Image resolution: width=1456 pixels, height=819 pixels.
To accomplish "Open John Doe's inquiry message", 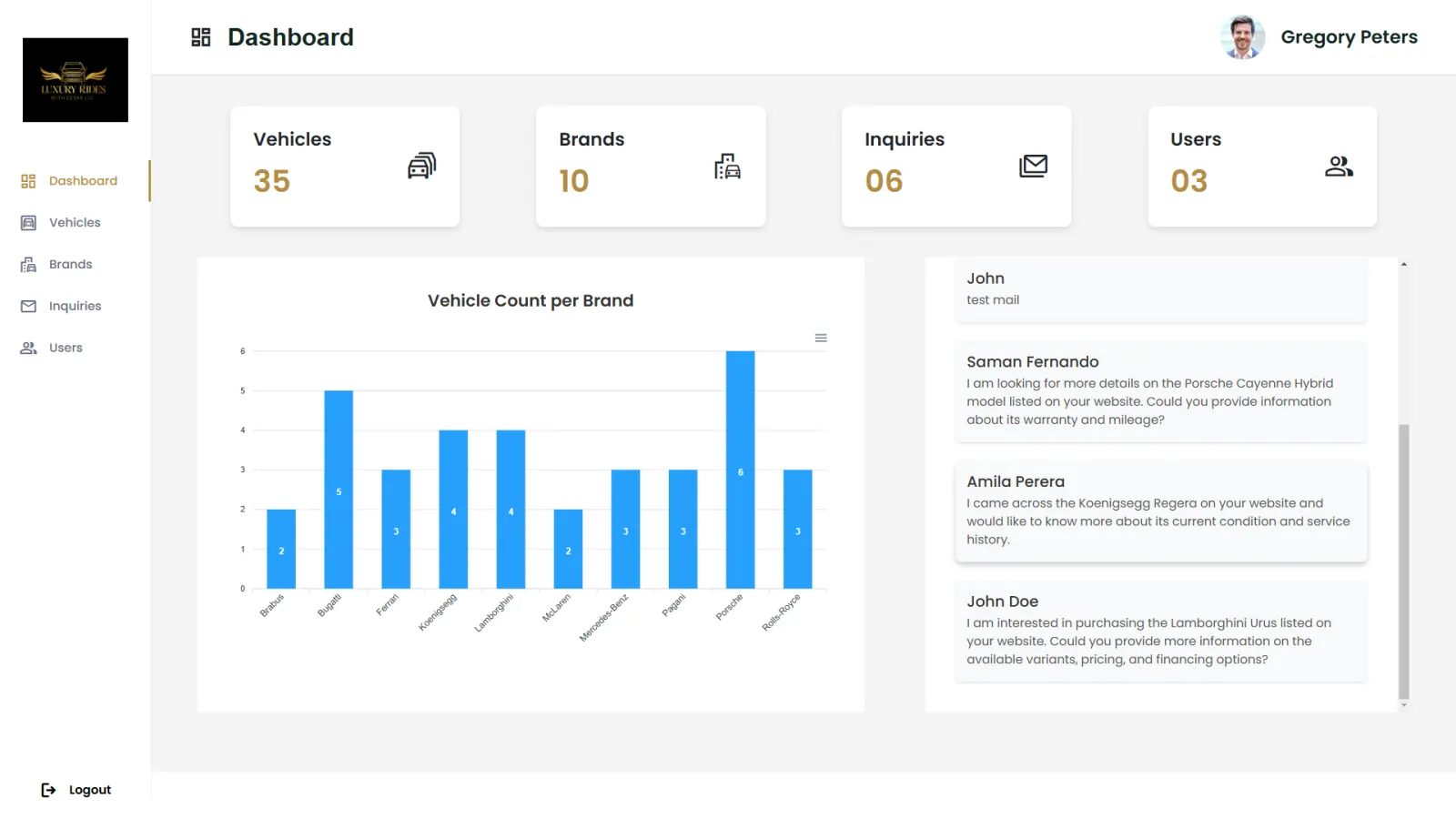I will 1160,632.
